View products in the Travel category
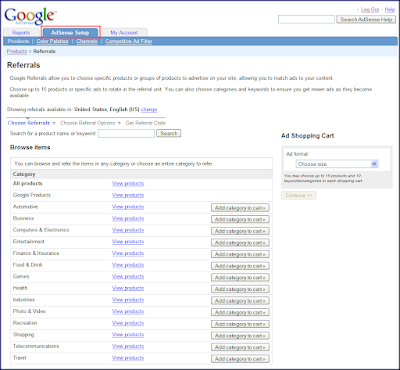 tap(128, 358)
